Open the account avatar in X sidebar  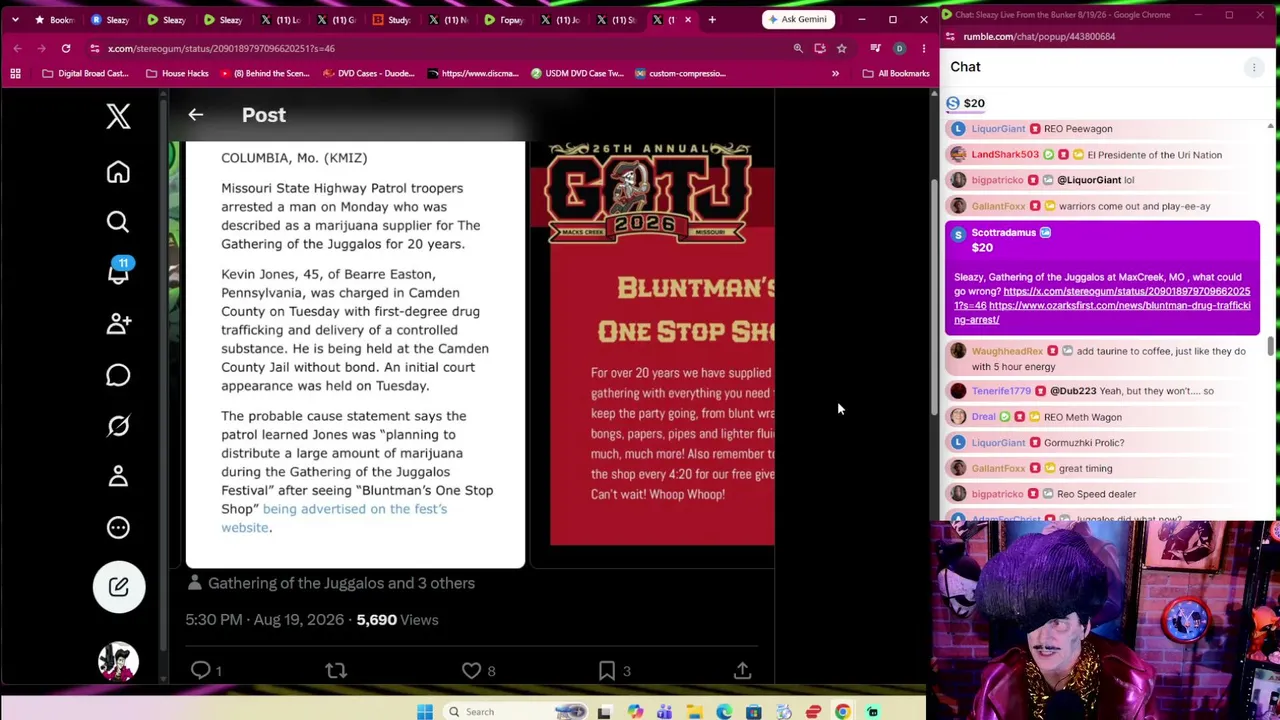click(x=118, y=662)
